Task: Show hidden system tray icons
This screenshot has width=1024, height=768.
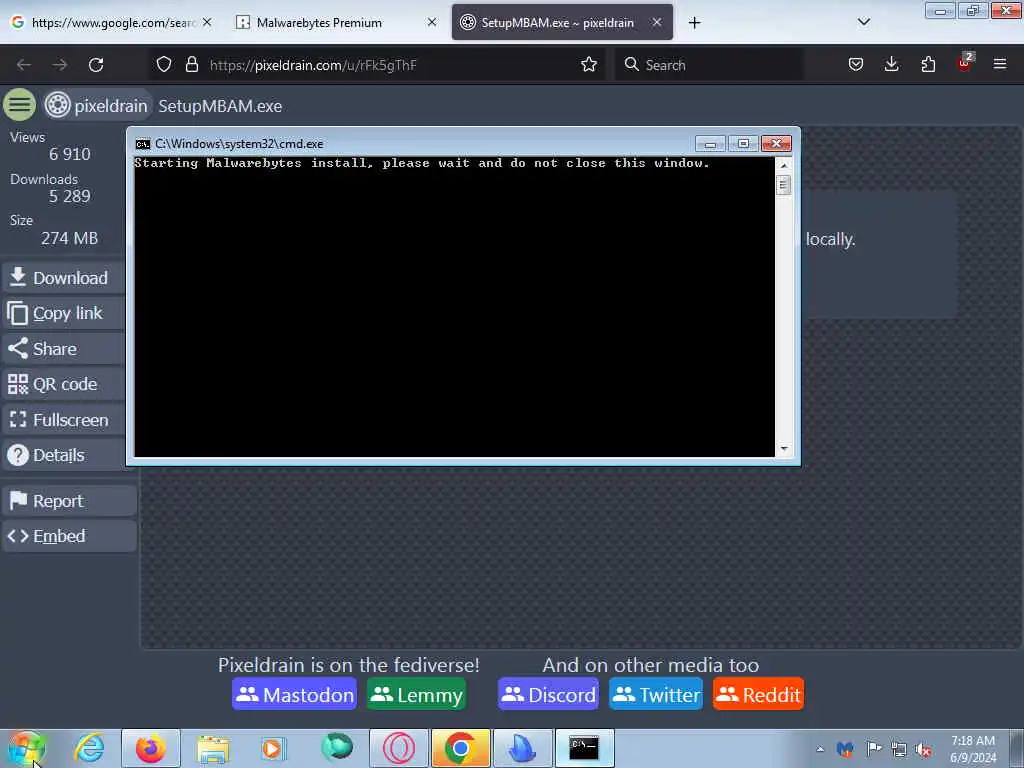Action: [x=820, y=749]
